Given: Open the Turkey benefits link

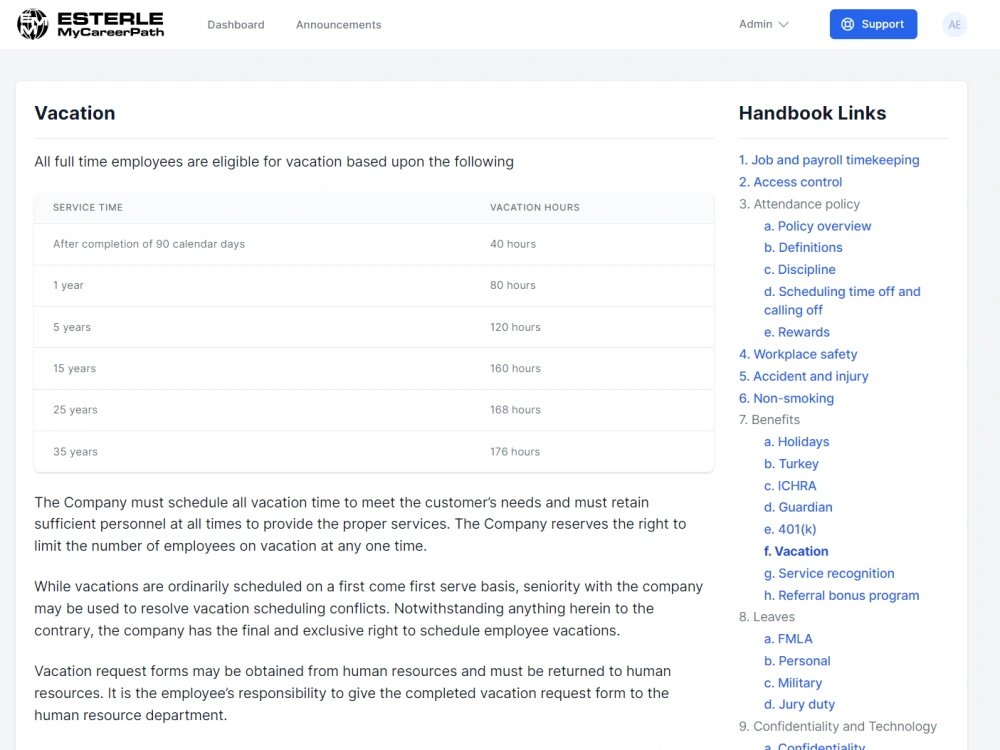Looking at the screenshot, I should tap(791, 464).
